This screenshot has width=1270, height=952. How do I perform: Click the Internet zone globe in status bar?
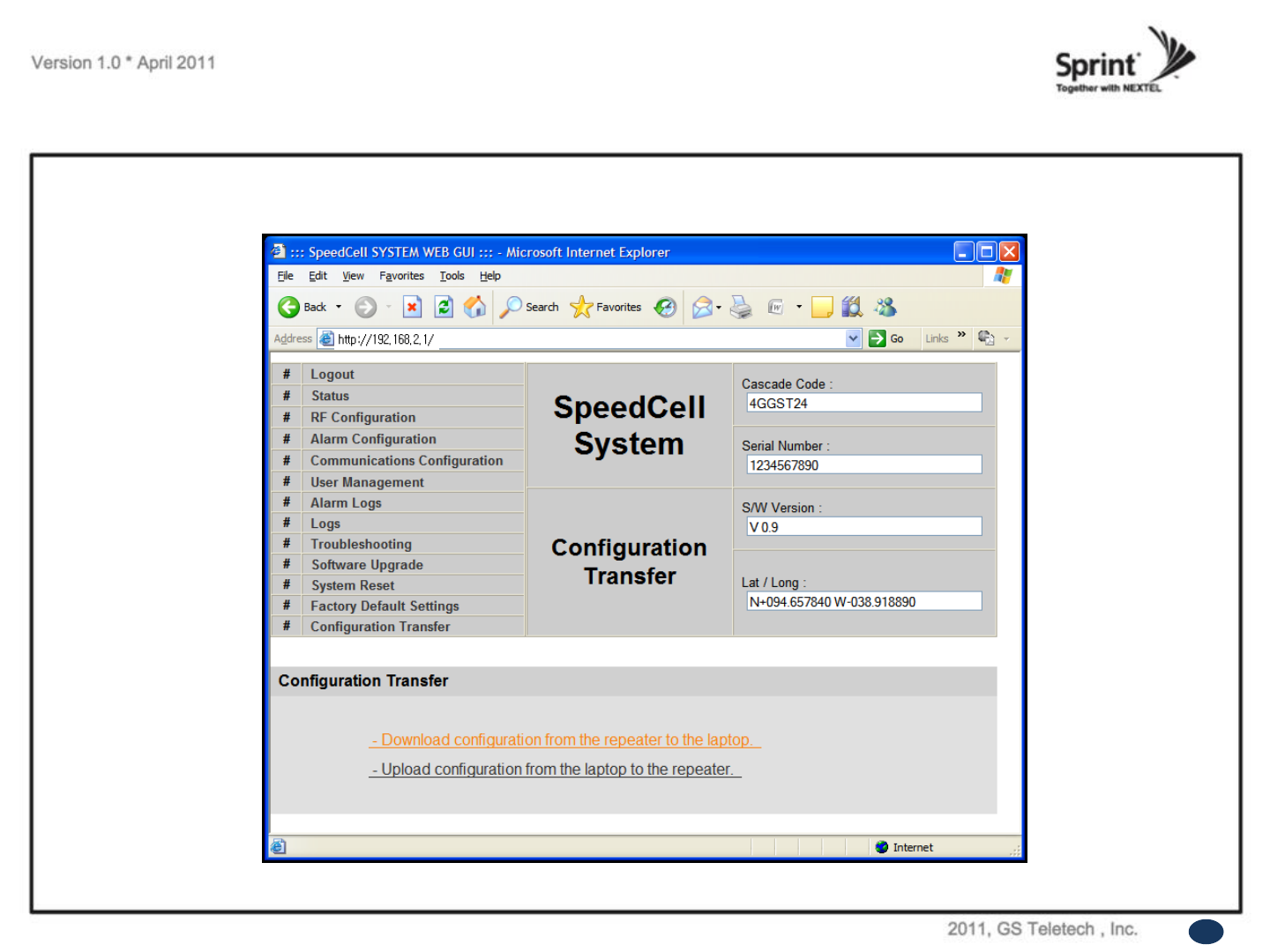point(882,847)
